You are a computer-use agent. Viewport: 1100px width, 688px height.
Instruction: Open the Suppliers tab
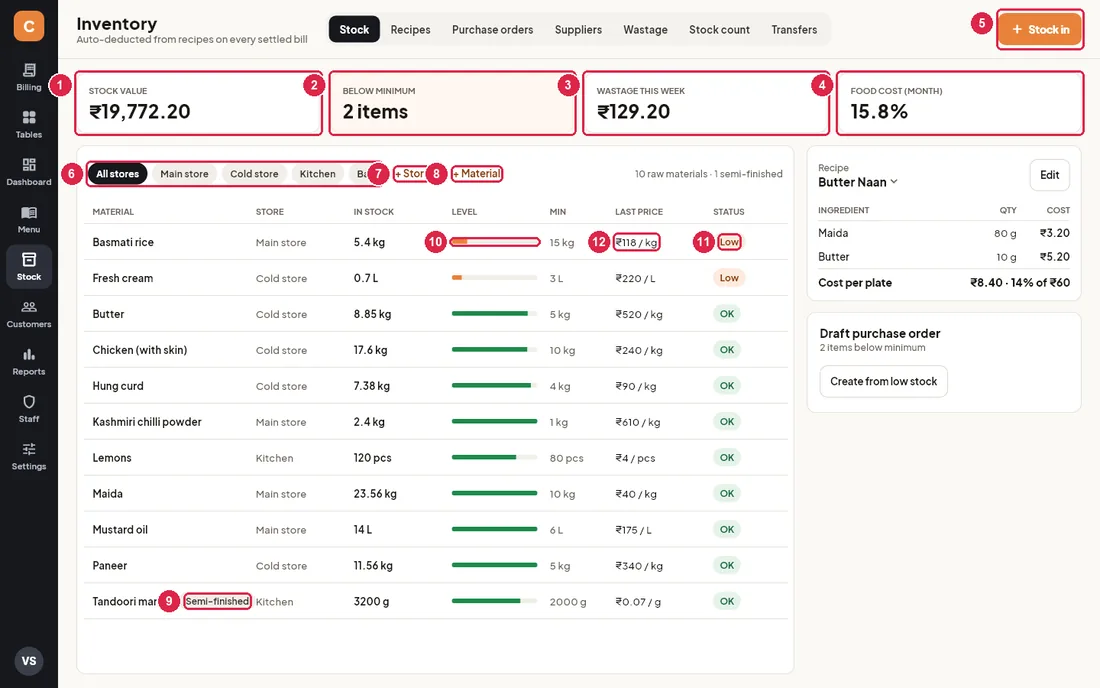tap(578, 29)
